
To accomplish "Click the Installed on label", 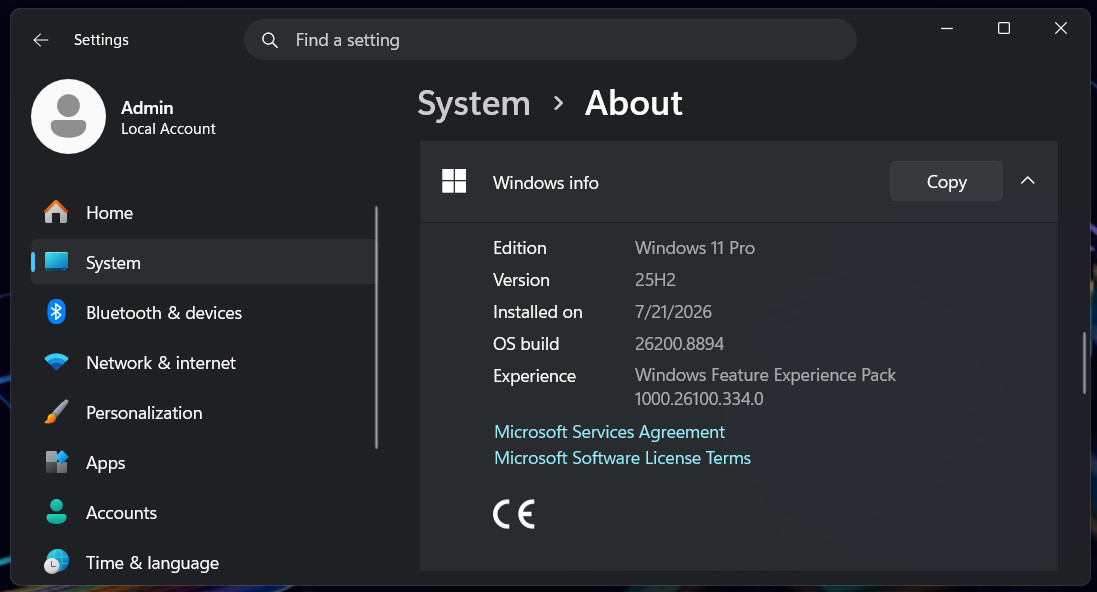I will (537, 312).
